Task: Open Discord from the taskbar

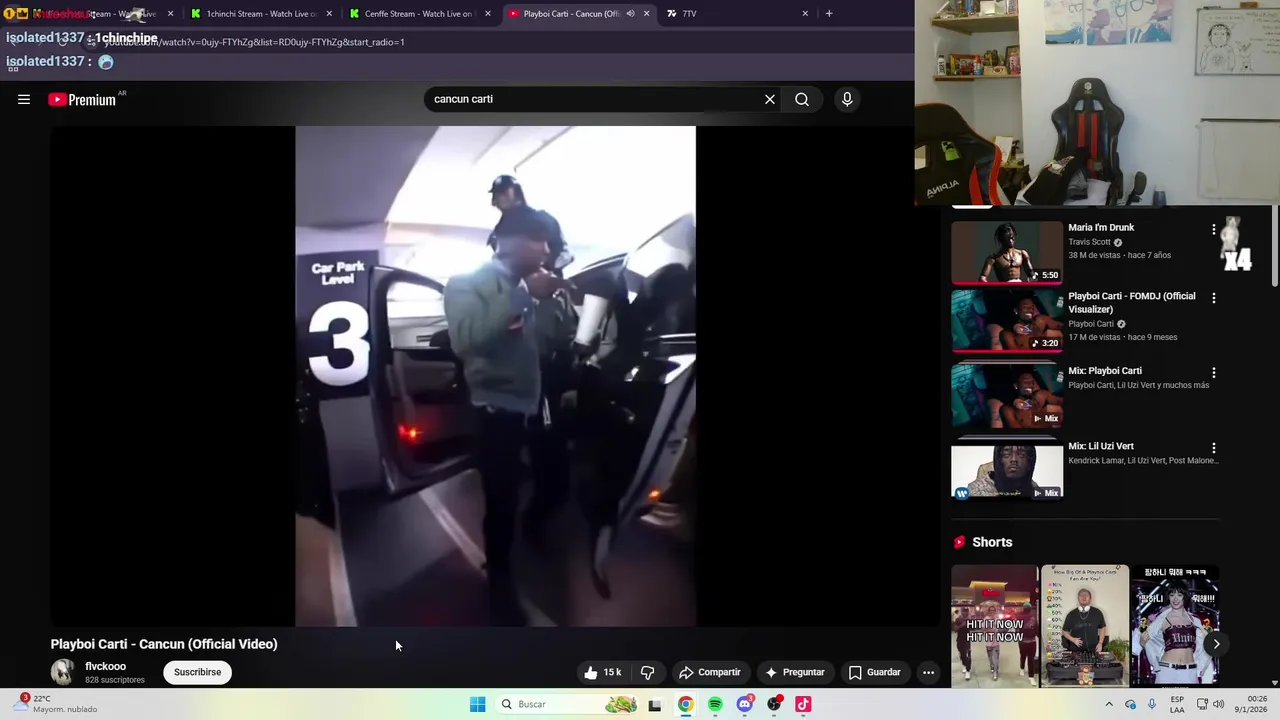Action: pos(744,704)
